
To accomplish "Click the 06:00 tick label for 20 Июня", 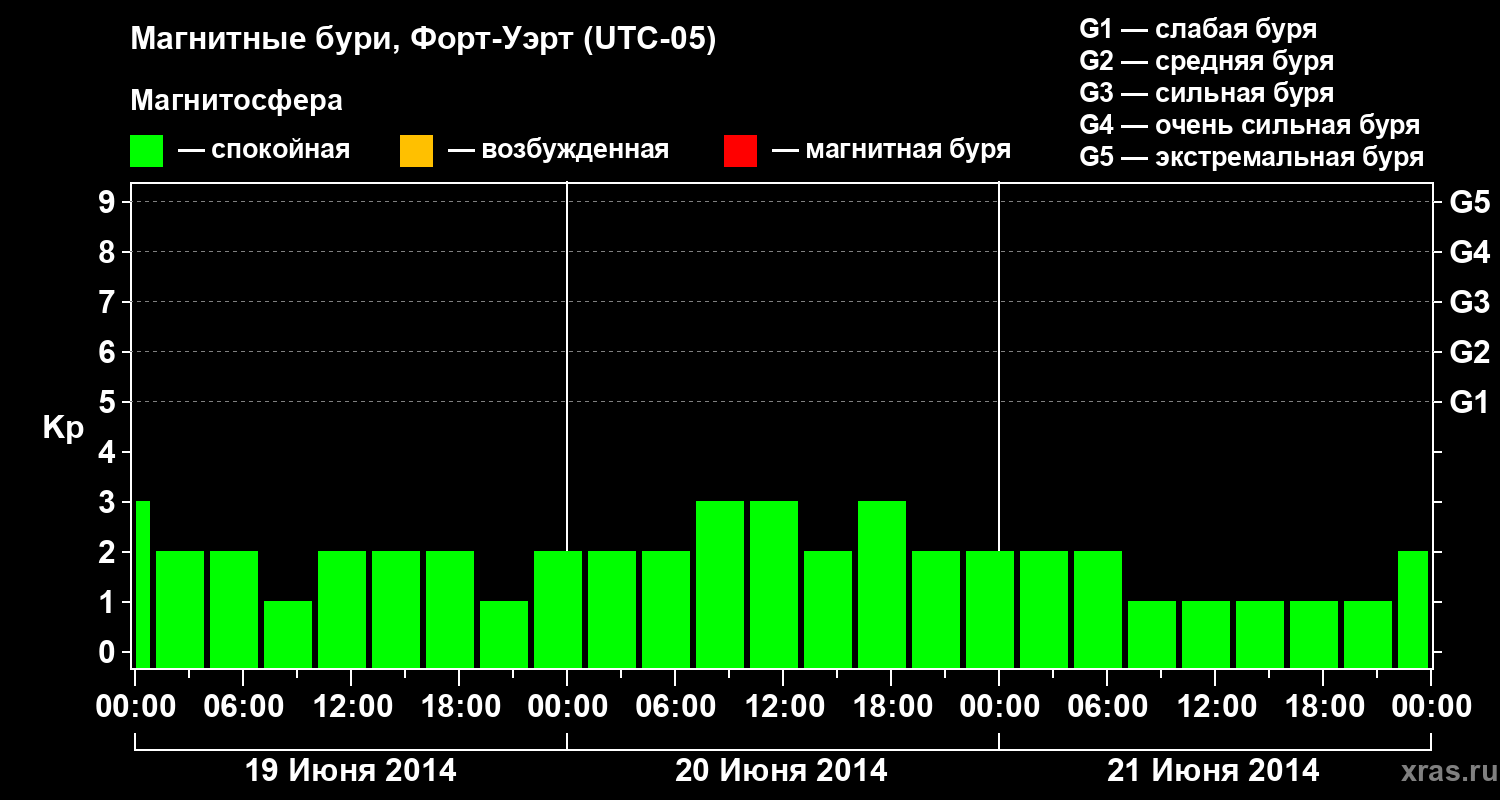I will click(675, 707).
